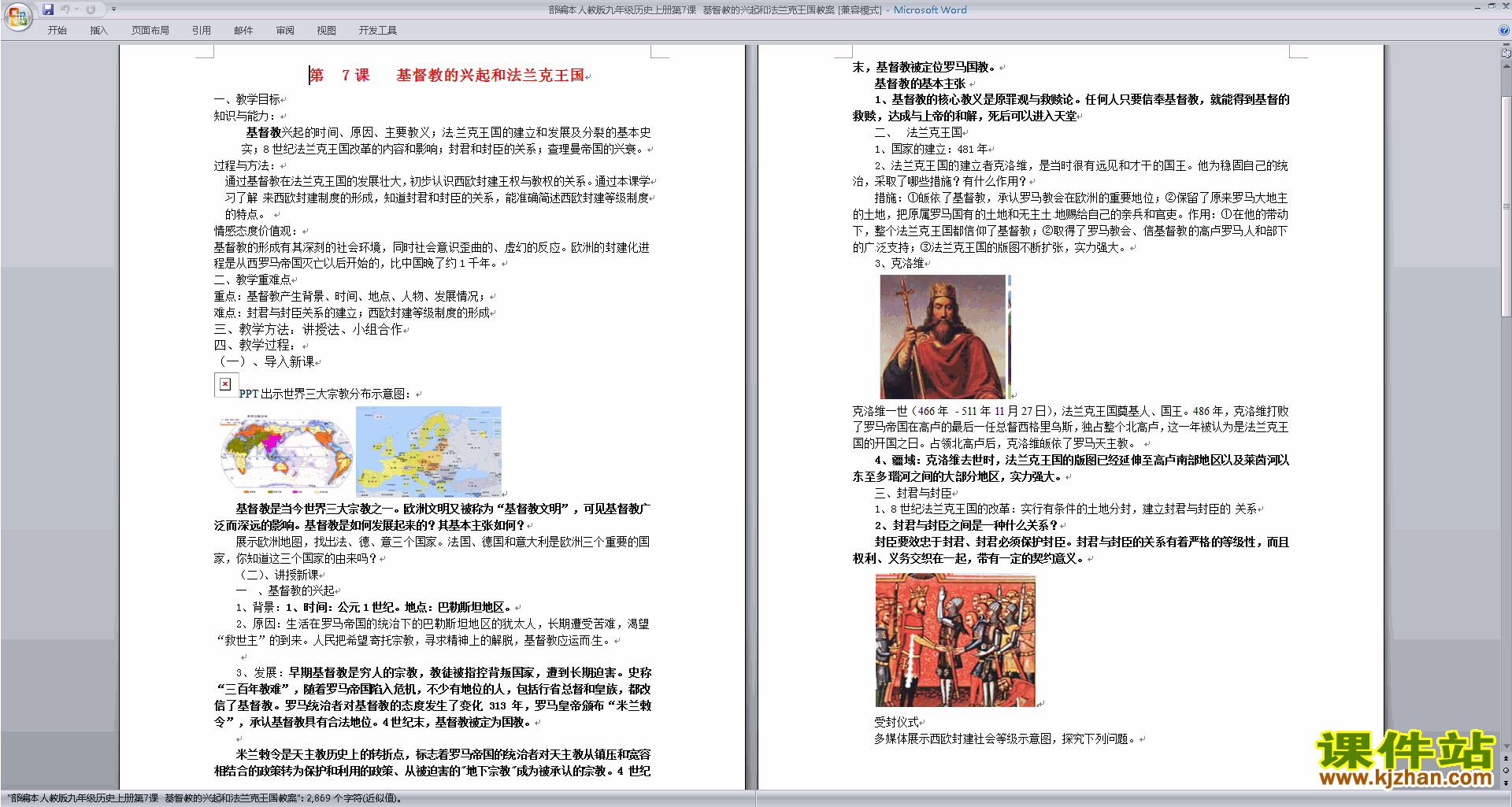Click the line 3、克洛维
Viewport: 1512px width, 807px height.
[899, 263]
